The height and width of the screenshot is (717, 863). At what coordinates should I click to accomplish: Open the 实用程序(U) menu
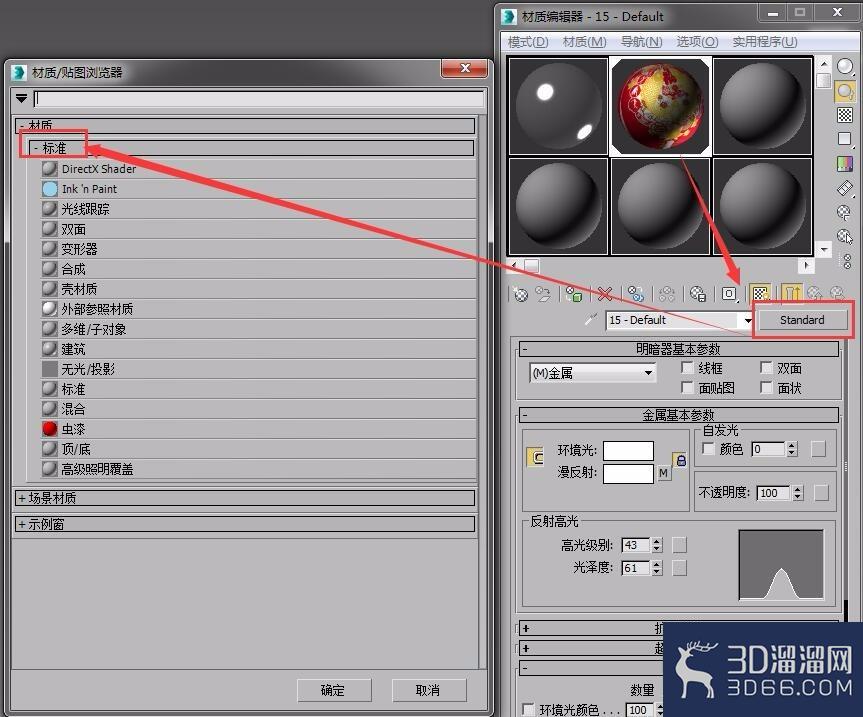(764, 42)
